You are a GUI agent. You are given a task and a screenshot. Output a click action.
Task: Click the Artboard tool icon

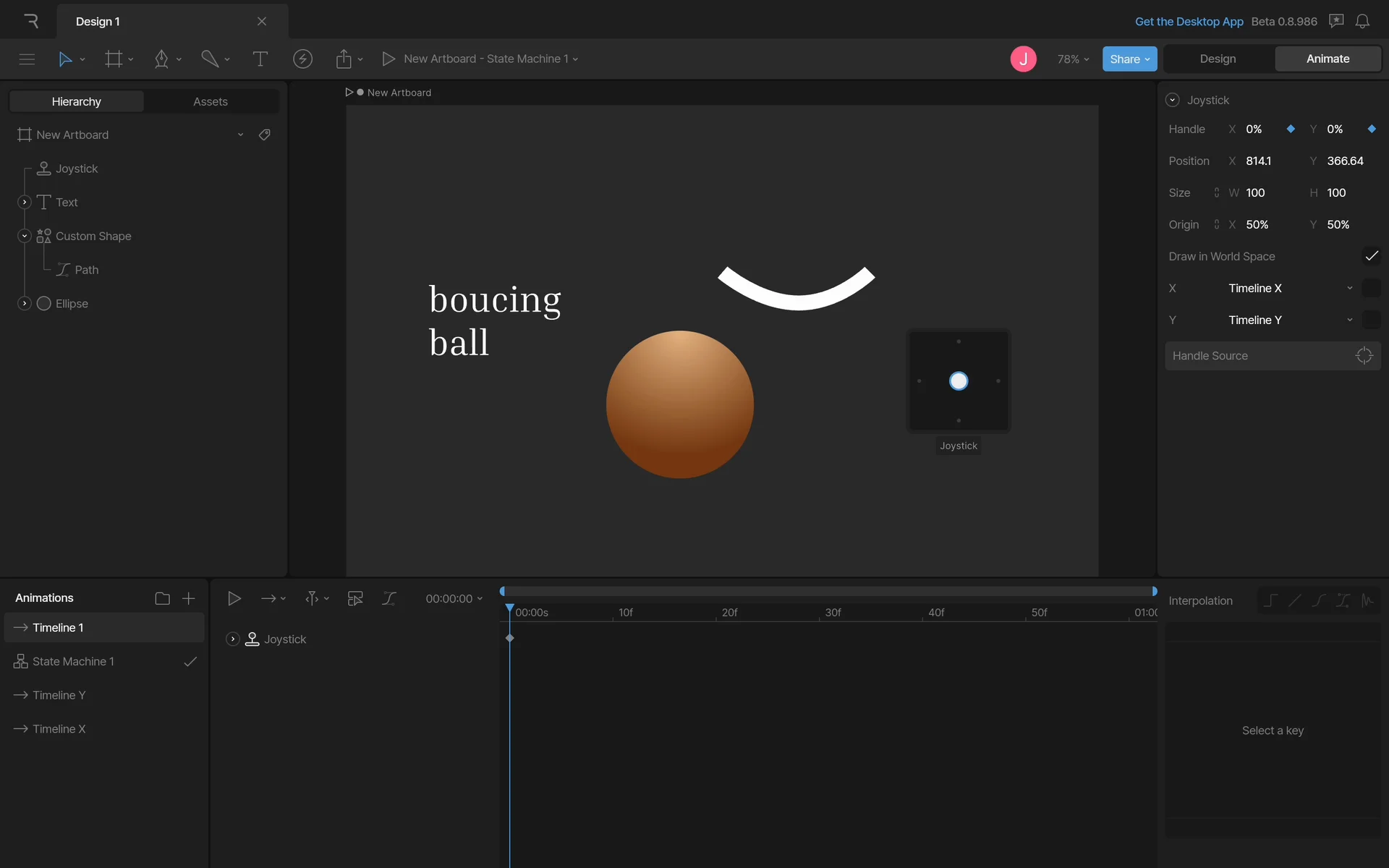(x=114, y=59)
